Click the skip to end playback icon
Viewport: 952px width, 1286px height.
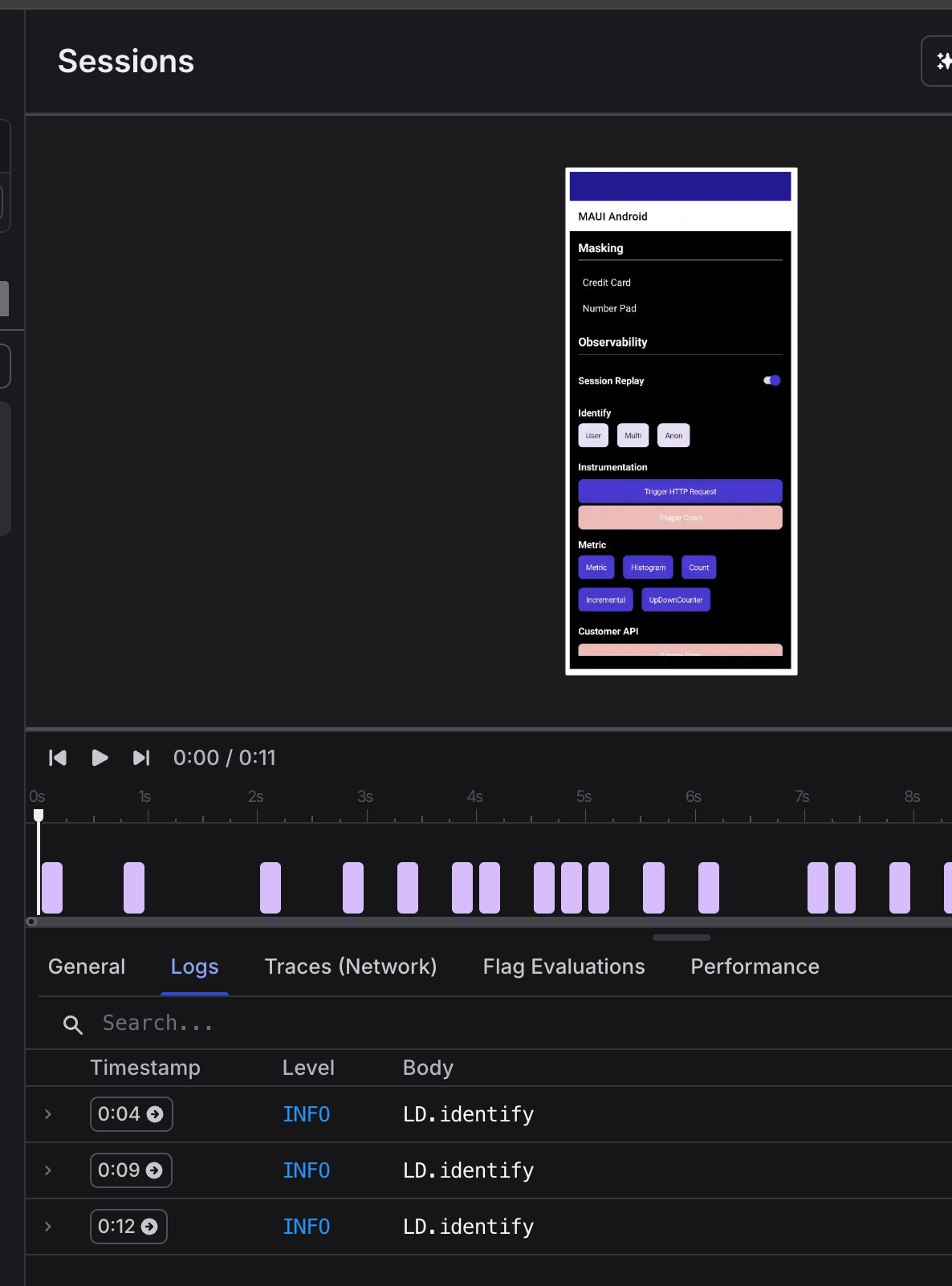[x=141, y=758]
